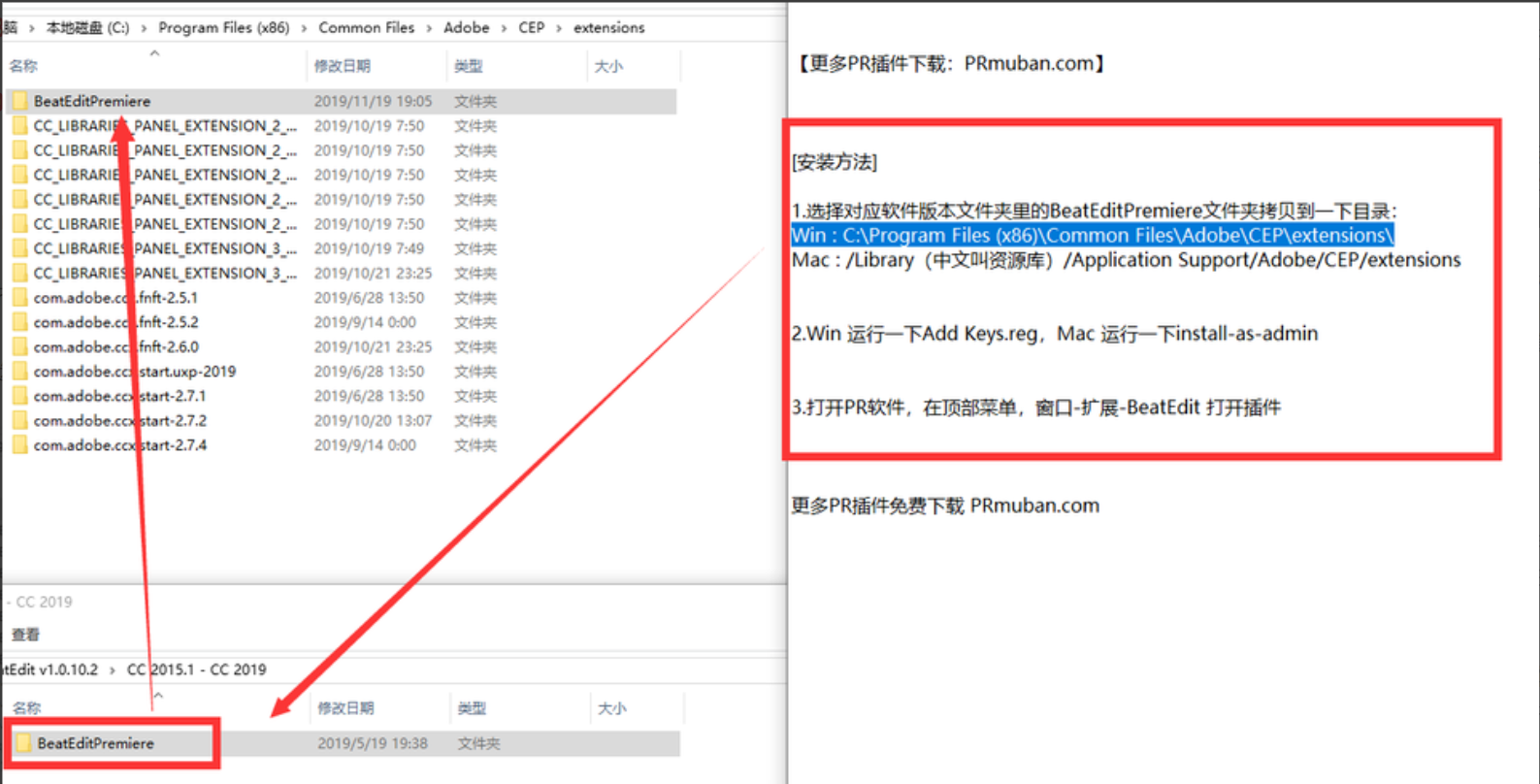The image size is (1540, 784).
Task: Select the com.adobe.ccx.fnft-2.5.2 folder name
Action: [x=115, y=322]
